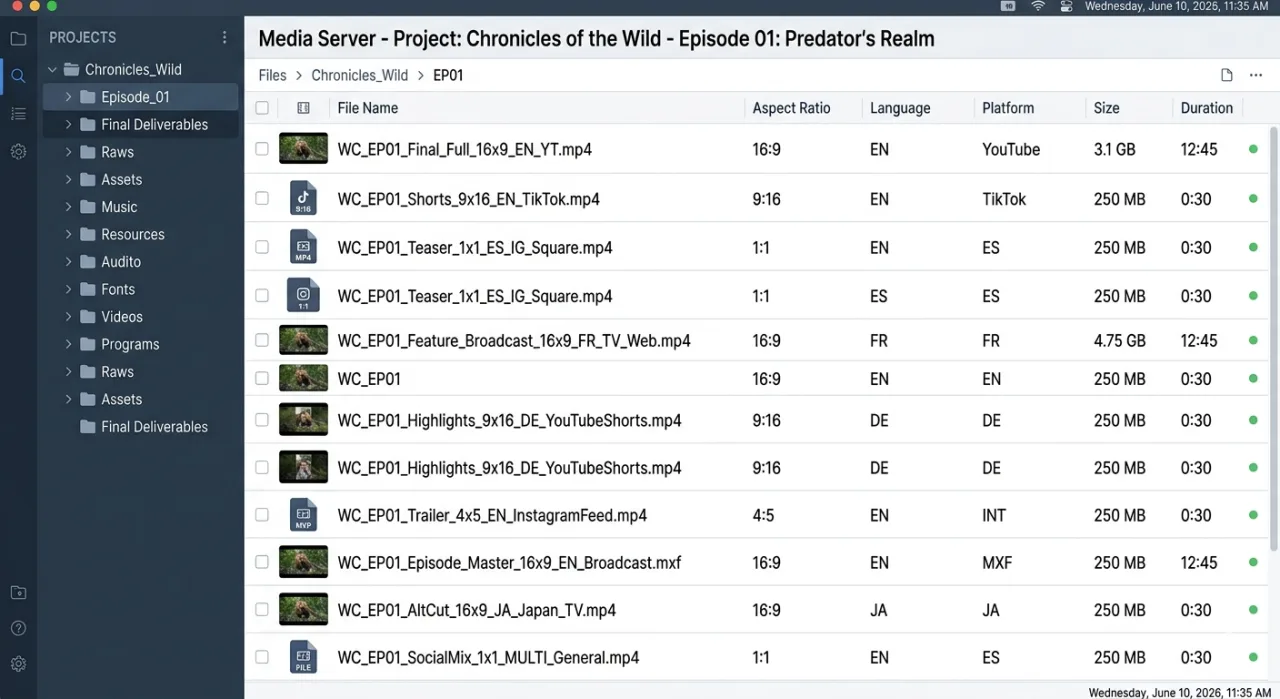Expand the Music folder chevron
Screen dimensions: 1280x699
click(x=68, y=207)
